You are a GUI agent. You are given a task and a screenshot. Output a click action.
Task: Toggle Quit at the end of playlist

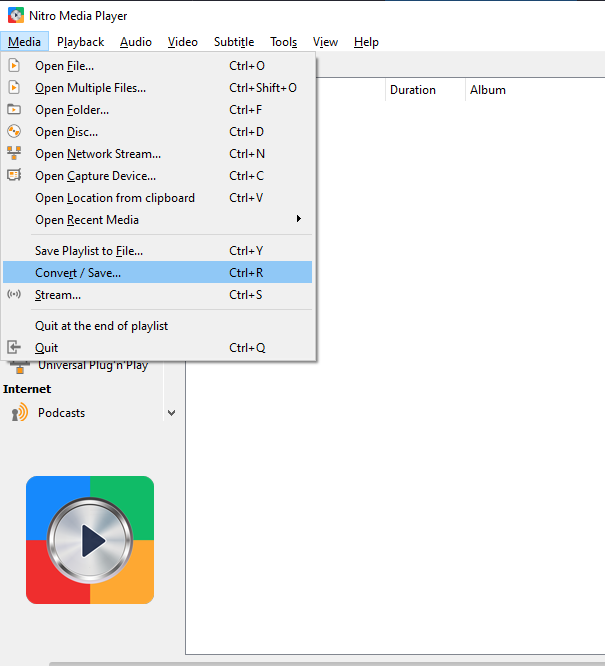158,326
